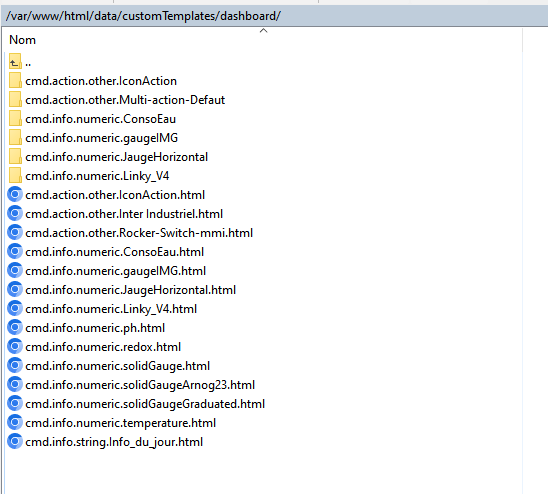Click browser icon of Rocker-Switch-mmi.html file
This screenshot has width=548, height=494.
(x=15, y=232)
